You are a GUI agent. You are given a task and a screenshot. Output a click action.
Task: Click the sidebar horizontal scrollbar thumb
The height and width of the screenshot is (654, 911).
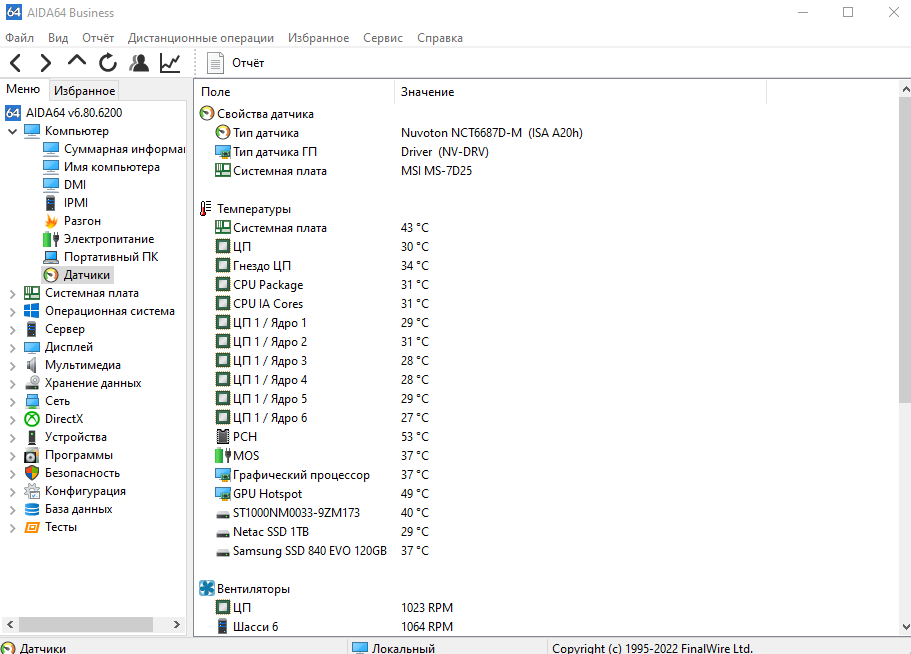[x=86, y=624]
